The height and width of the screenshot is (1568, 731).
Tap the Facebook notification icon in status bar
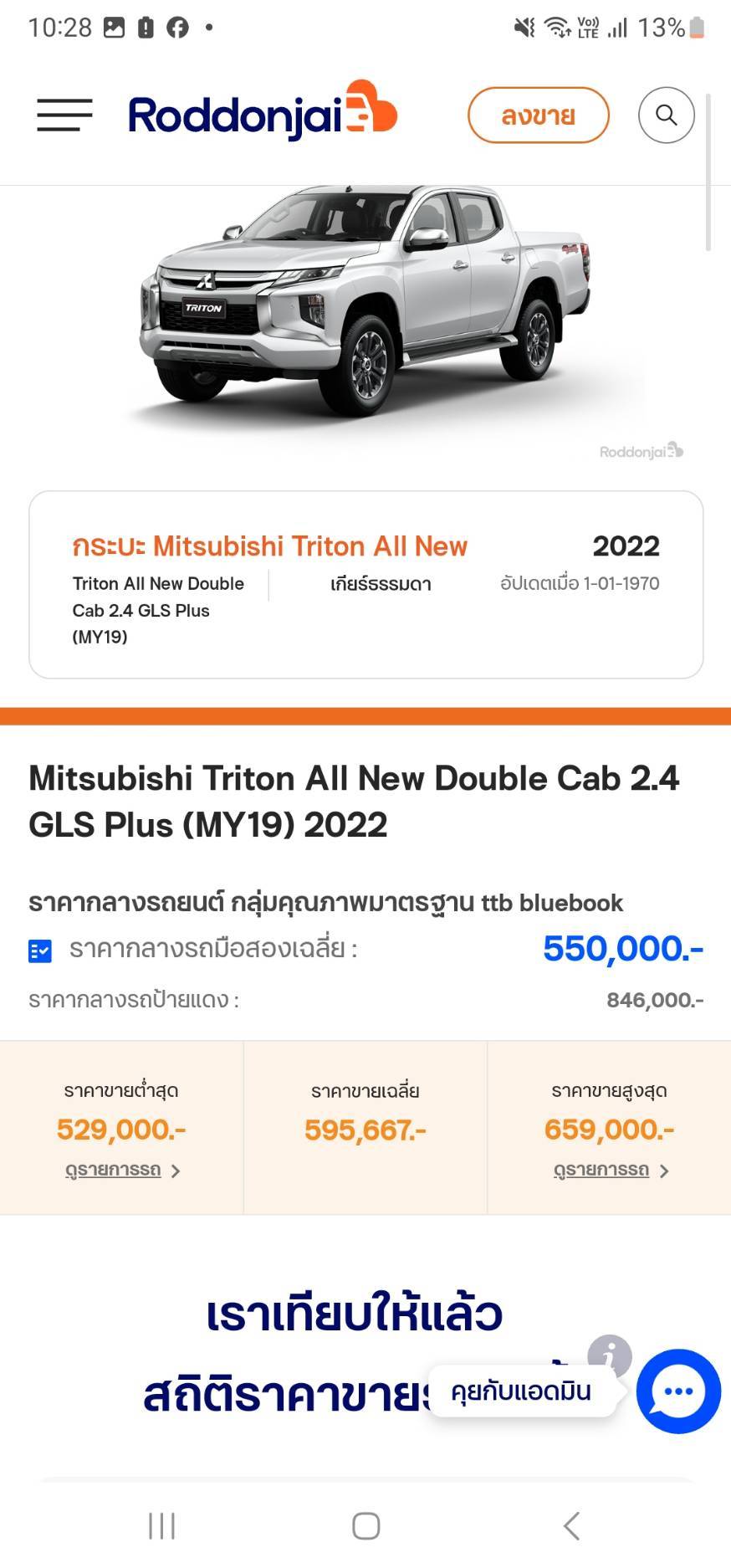tap(177, 28)
